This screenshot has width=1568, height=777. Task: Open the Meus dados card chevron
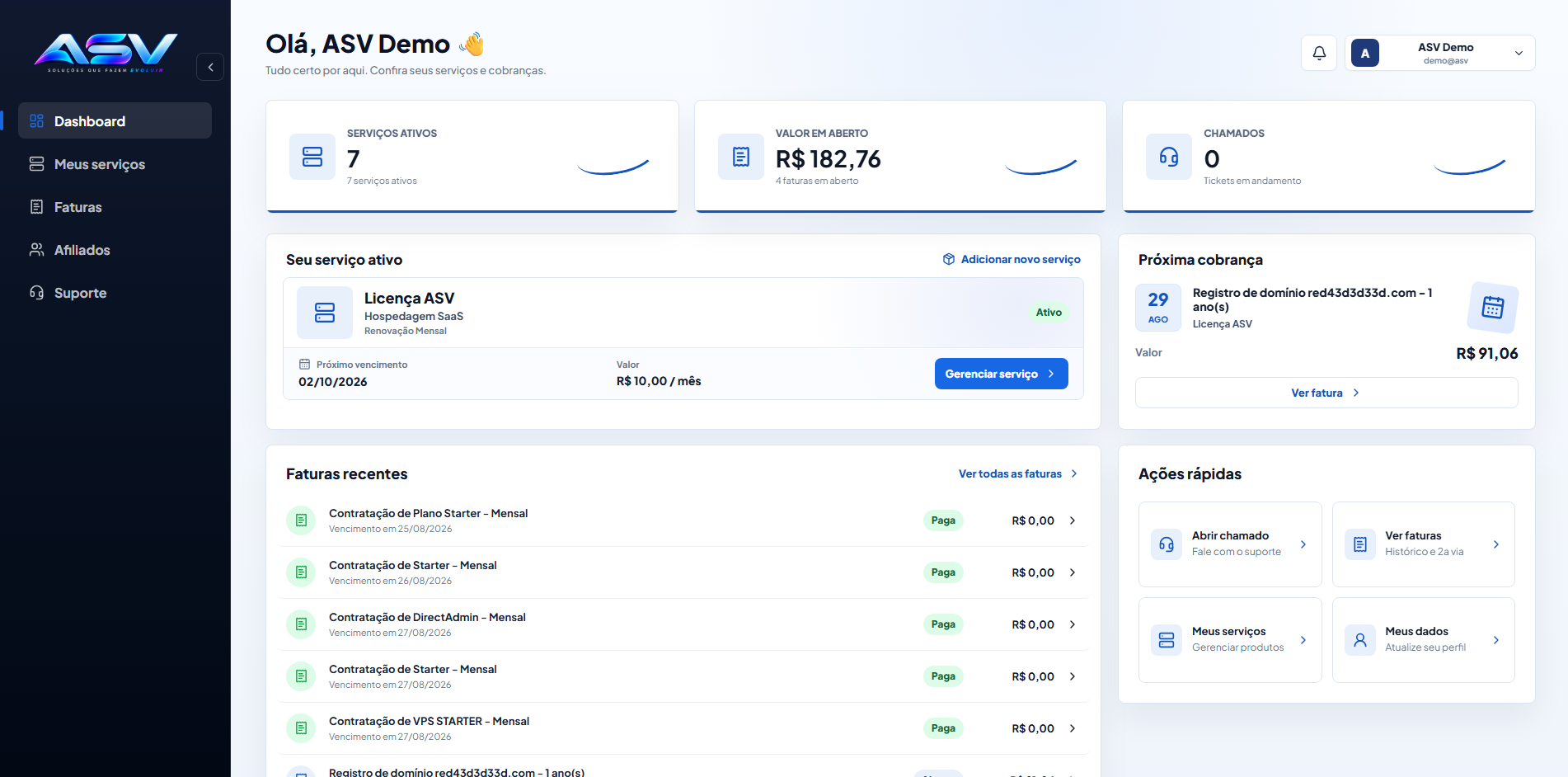point(1496,640)
